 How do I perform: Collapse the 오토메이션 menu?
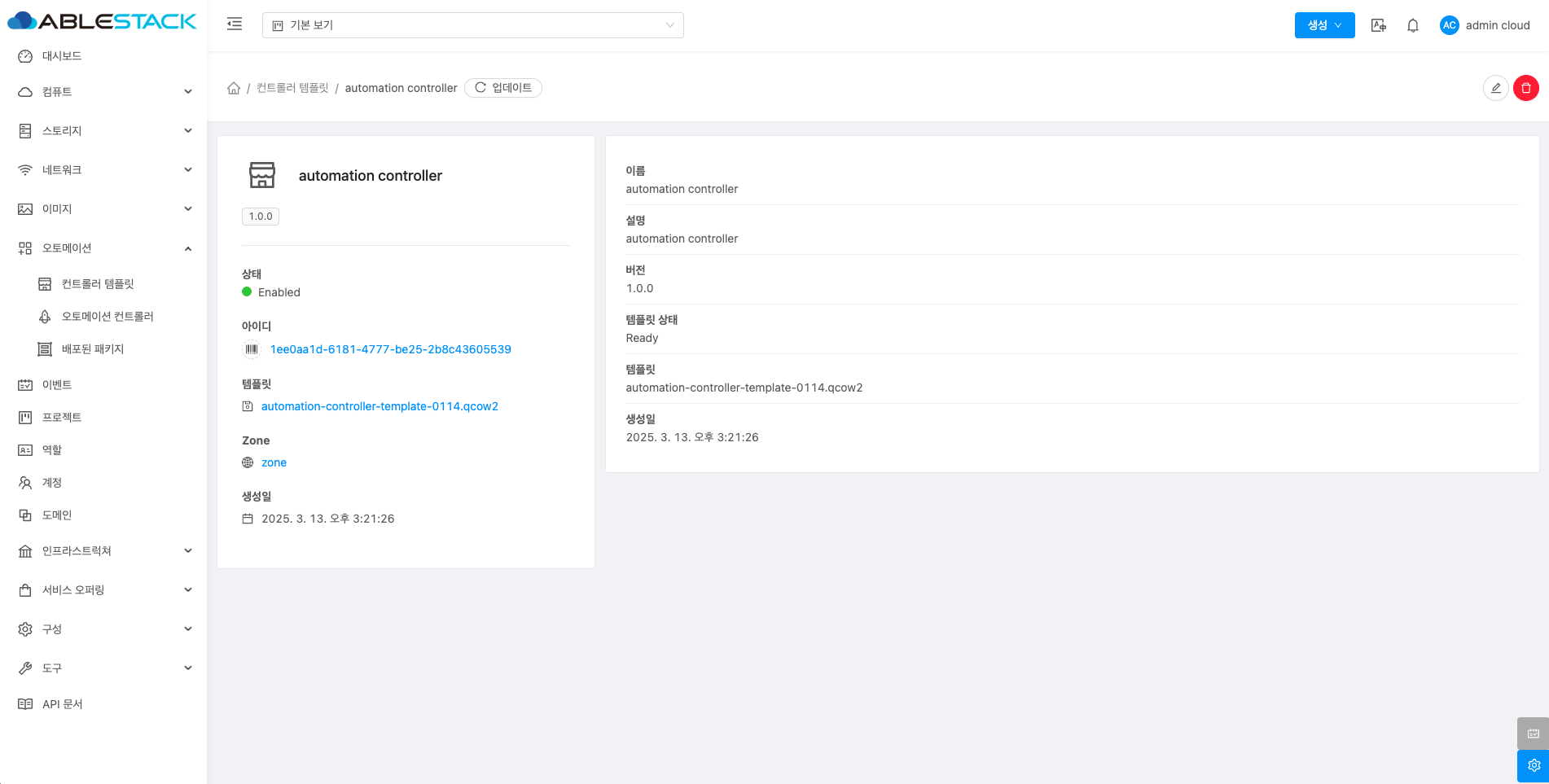click(x=103, y=248)
